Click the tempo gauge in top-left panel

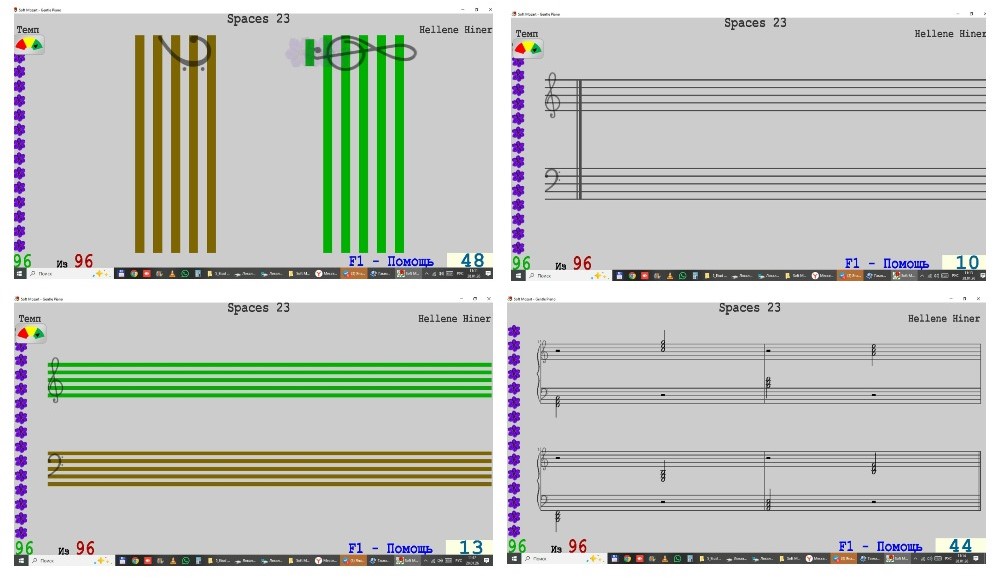29,45
